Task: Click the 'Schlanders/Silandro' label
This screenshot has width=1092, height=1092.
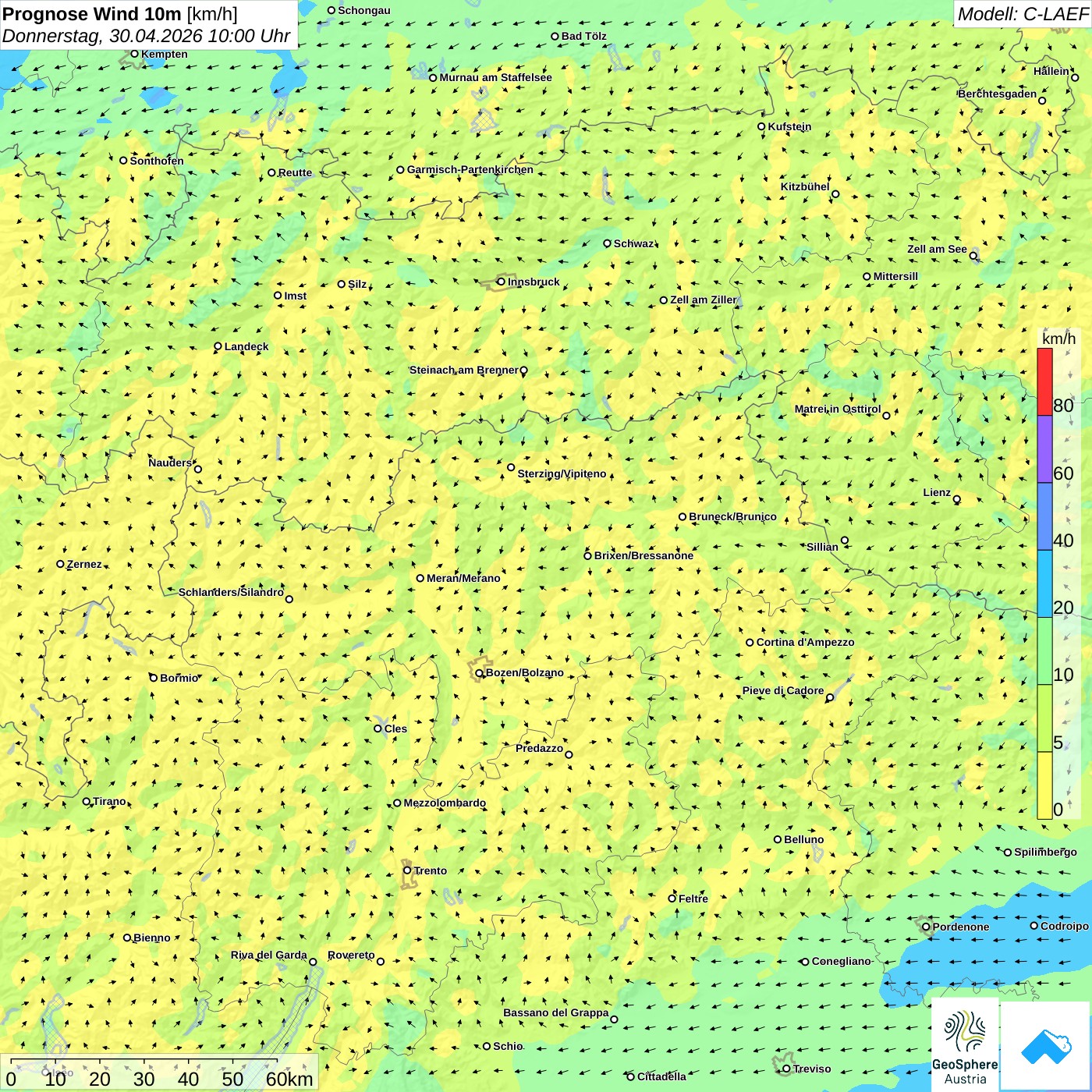Action: [x=231, y=592]
